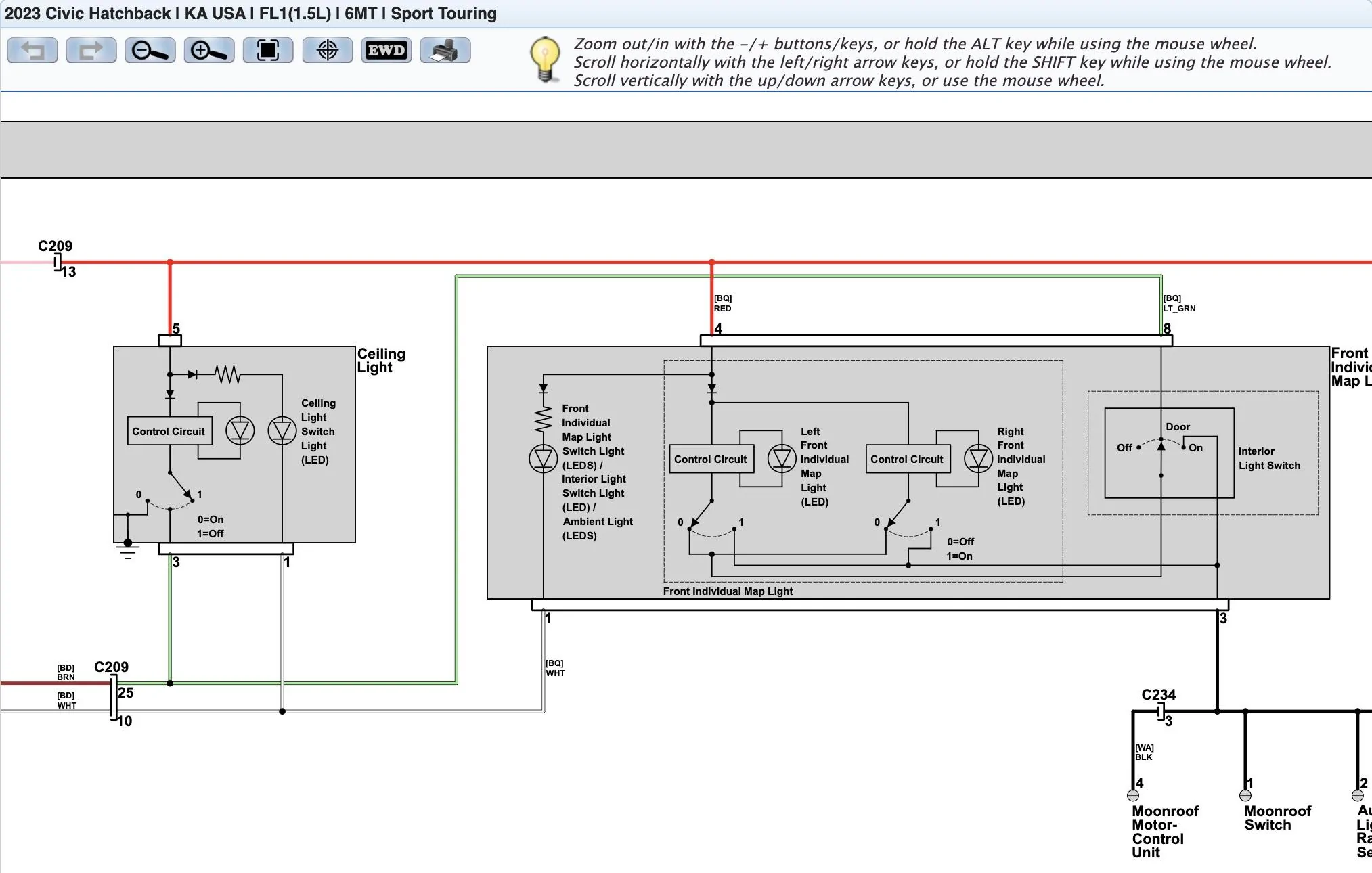This screenshot has width=1372, height=873.
Task: Select the Ceiling Light component label
Action: click(x=381, y=361)
